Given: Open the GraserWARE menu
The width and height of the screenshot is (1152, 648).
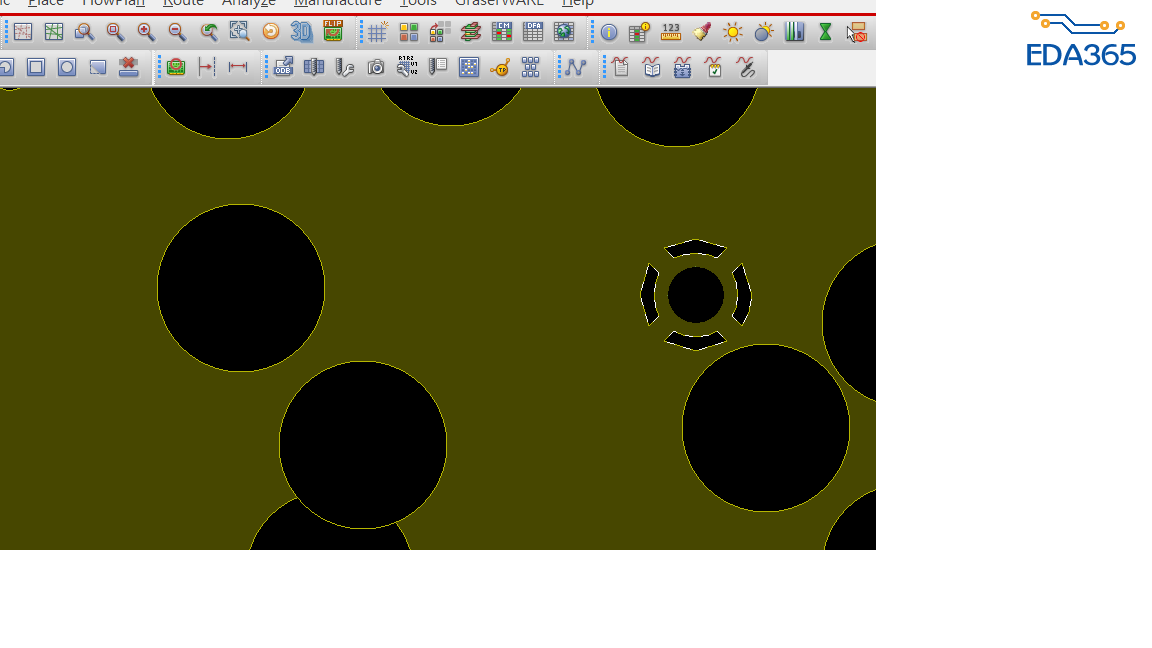Looking at the screenshot, I should (x=499, y=3).
